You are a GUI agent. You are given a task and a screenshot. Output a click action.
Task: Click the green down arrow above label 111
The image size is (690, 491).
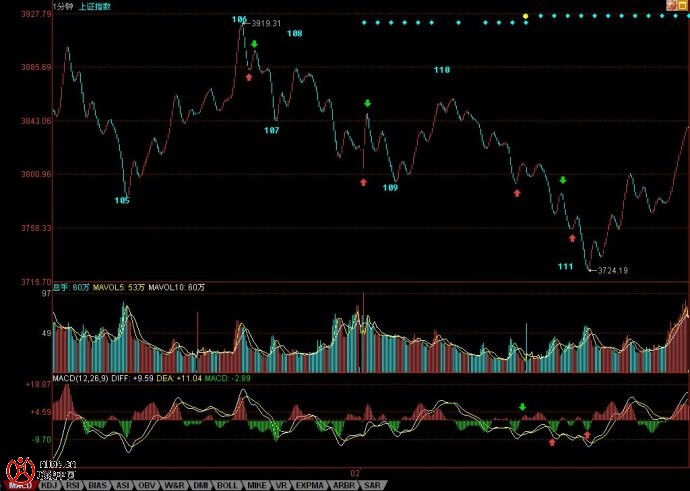point(563,180)
